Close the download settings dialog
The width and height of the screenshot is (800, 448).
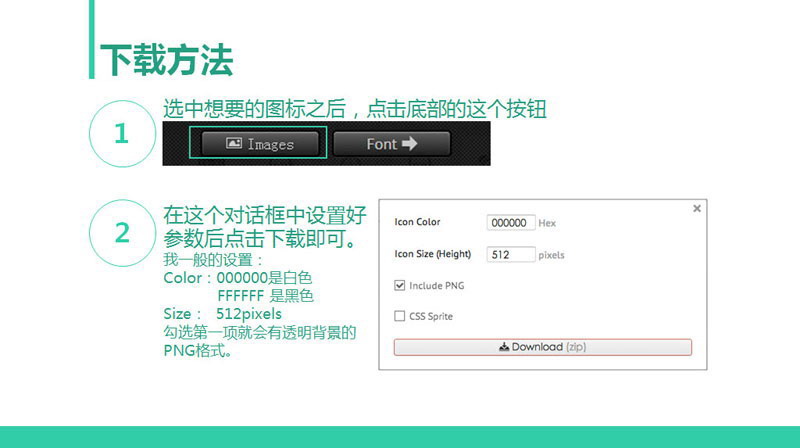[x=697, y=208]
